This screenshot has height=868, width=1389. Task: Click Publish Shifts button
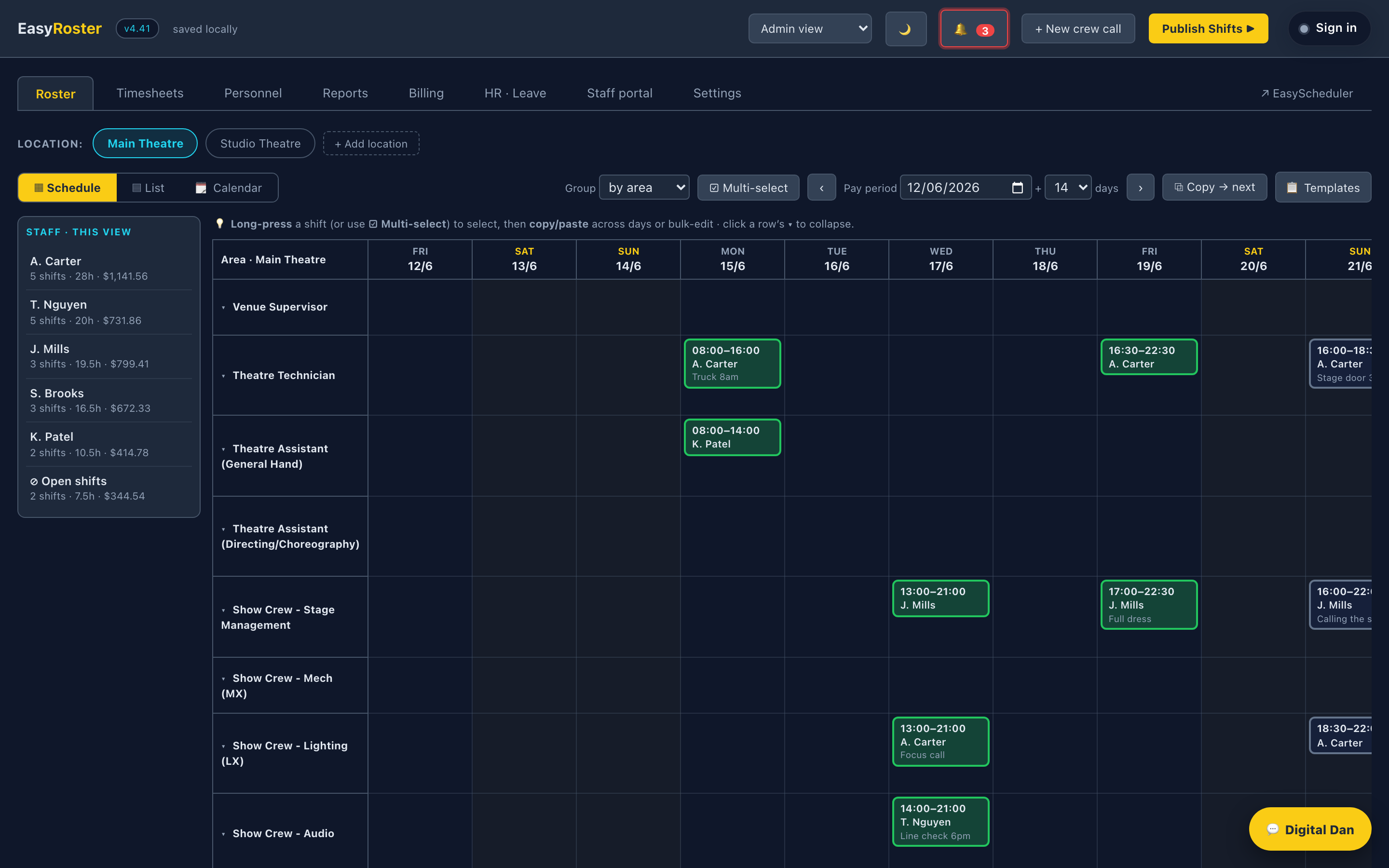tap(1208, 29)
